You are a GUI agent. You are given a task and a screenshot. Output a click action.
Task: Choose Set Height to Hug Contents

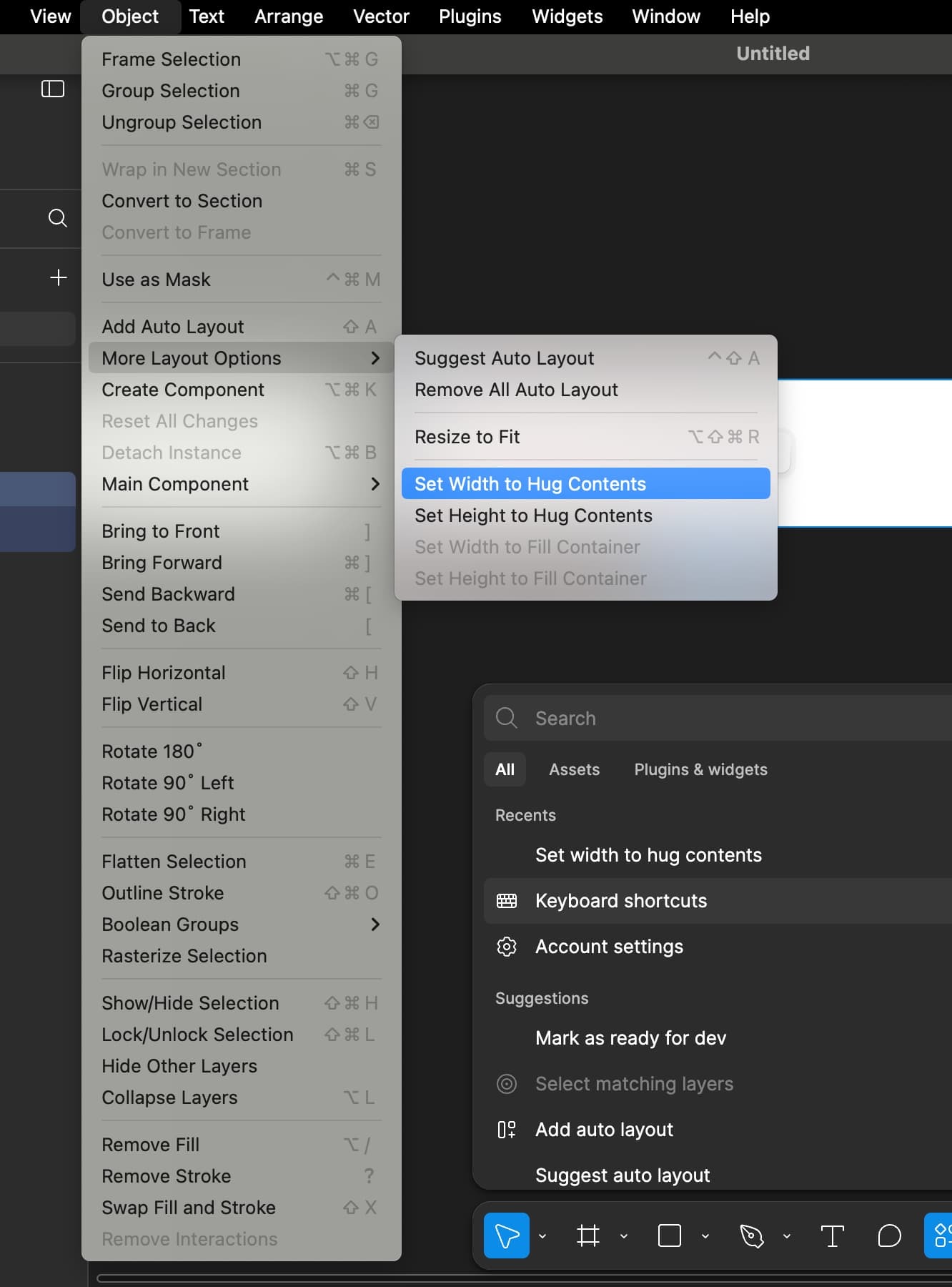coord(586,516)
